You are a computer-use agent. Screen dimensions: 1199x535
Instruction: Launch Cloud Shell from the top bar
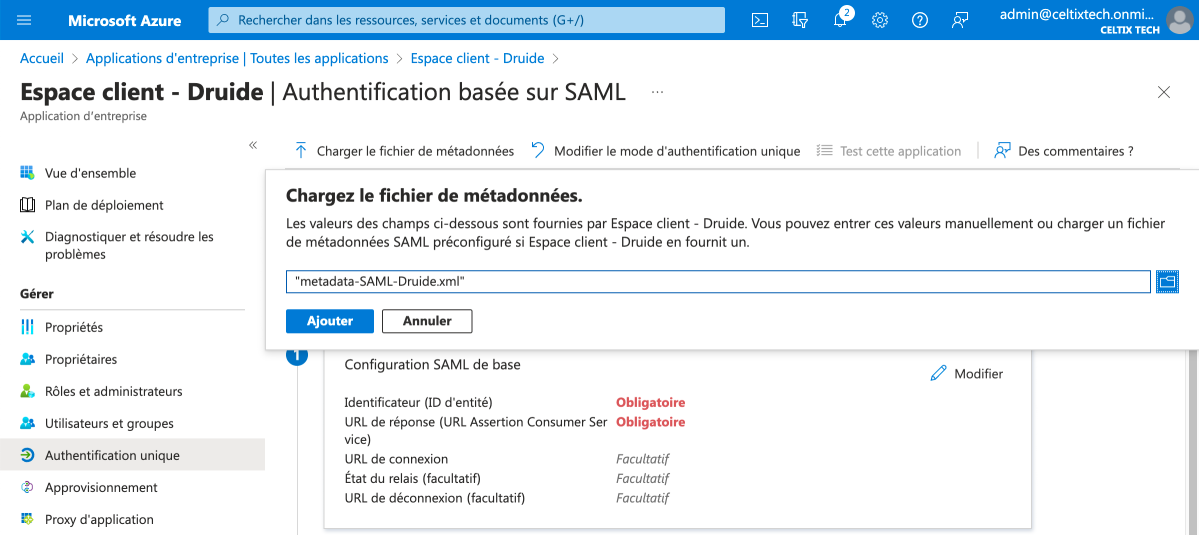pos(760,20)
